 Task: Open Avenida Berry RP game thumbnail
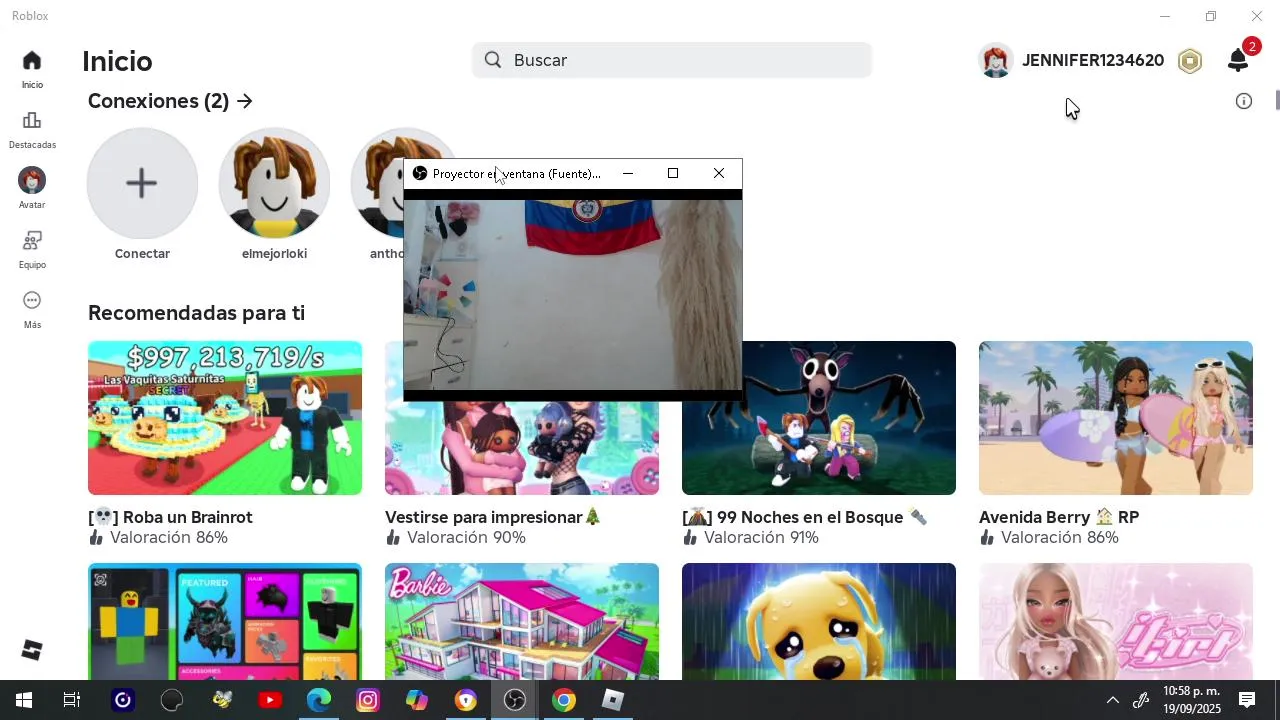coord(1116,418)
